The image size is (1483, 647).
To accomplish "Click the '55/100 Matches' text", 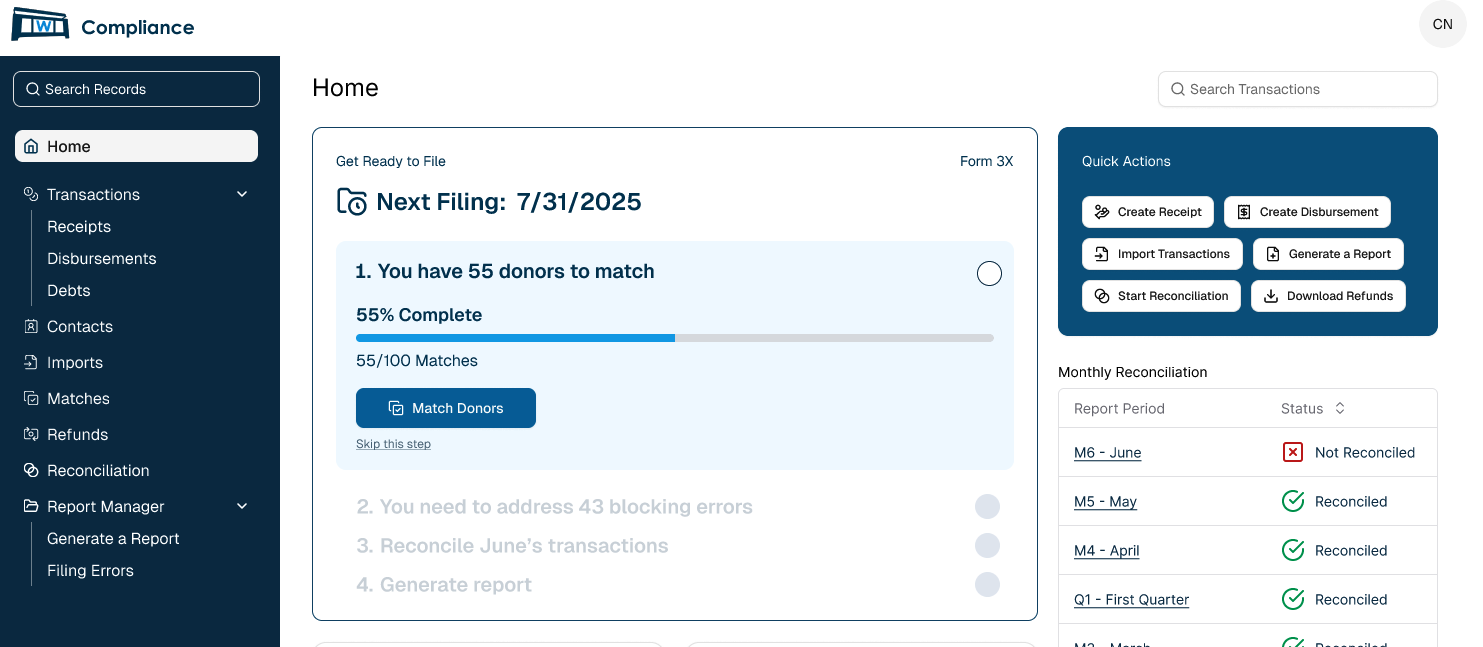I will [417, 360].
